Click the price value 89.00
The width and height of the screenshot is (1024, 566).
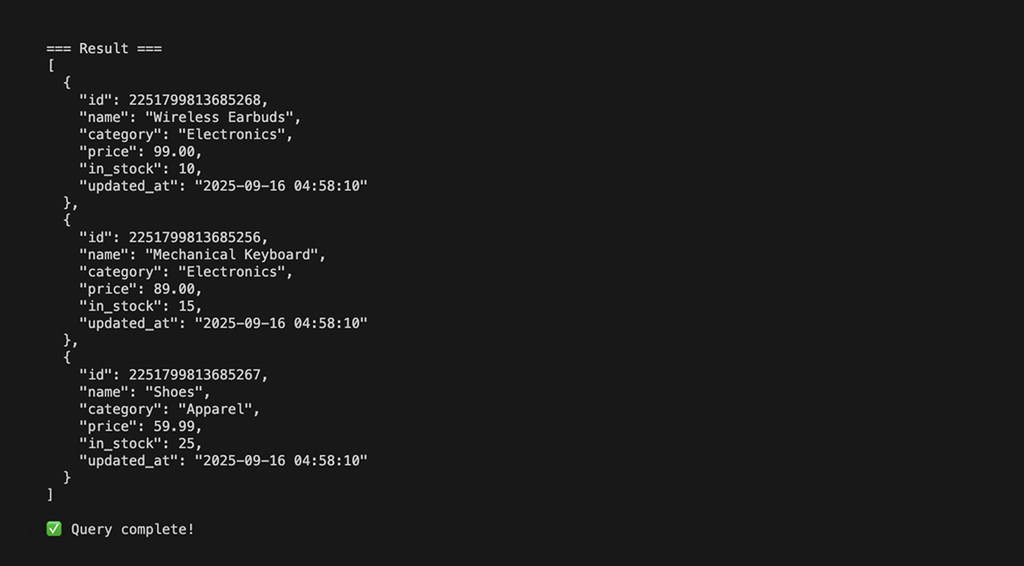pyautogui.click(x=177, y=289)
